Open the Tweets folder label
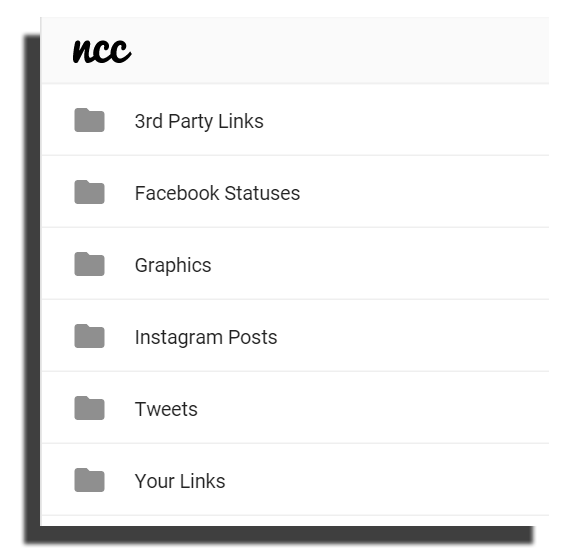This screenshot has width=568, height=550. coord(166,409)
